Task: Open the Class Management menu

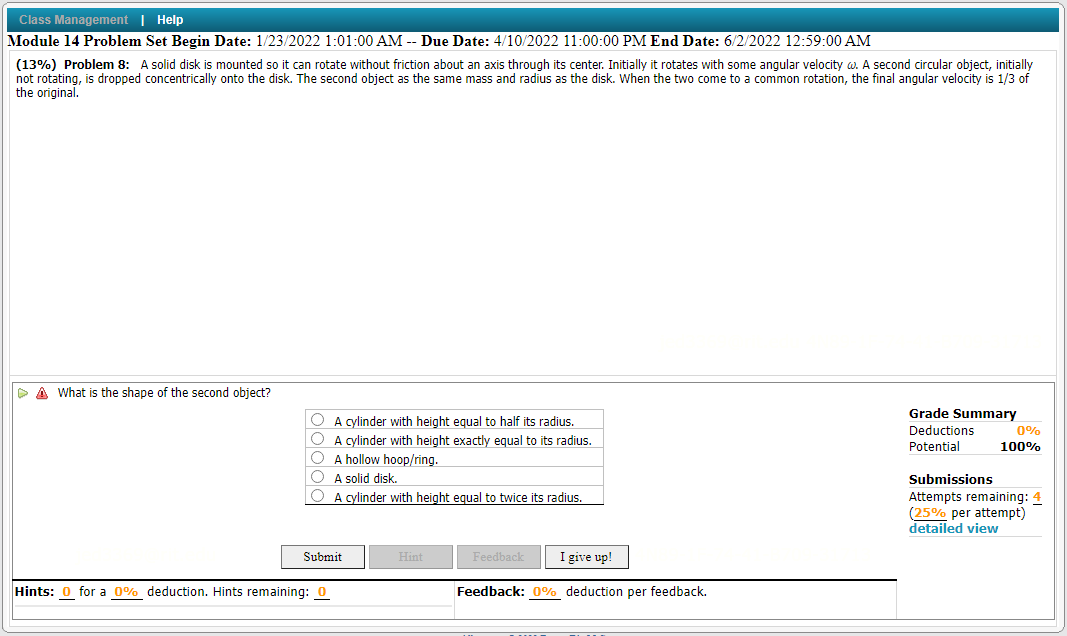Action: pyautogui.click(x=73, y=19)
